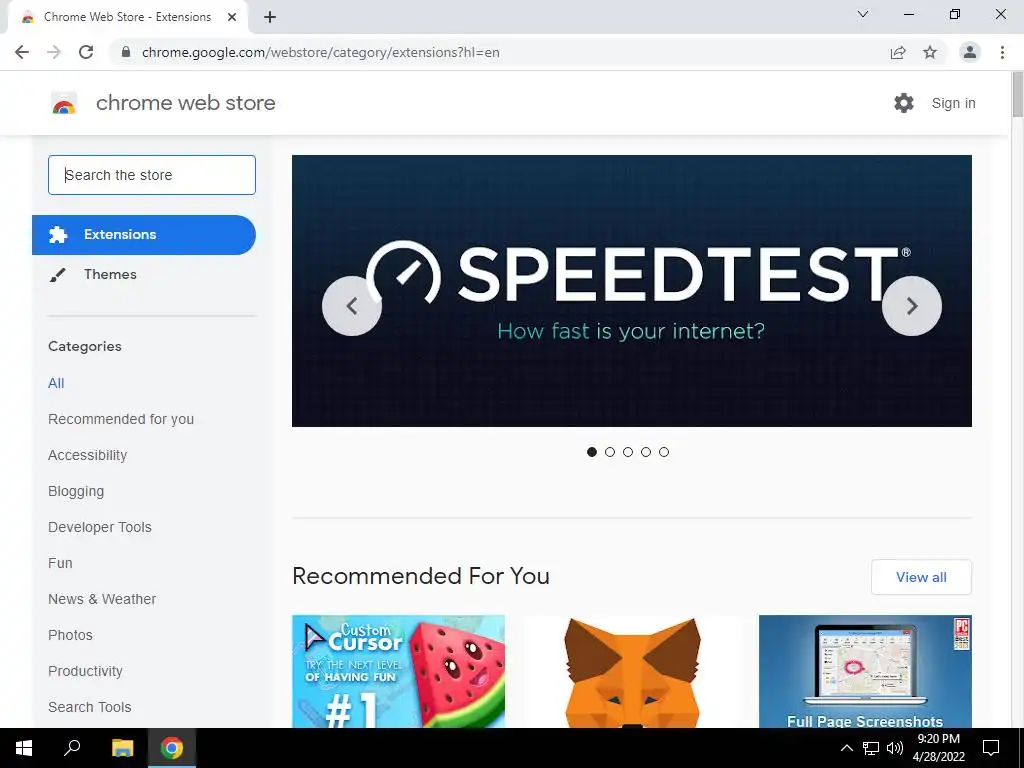Open the Windows Start menu
The image size is (1024, 768).
24,748
